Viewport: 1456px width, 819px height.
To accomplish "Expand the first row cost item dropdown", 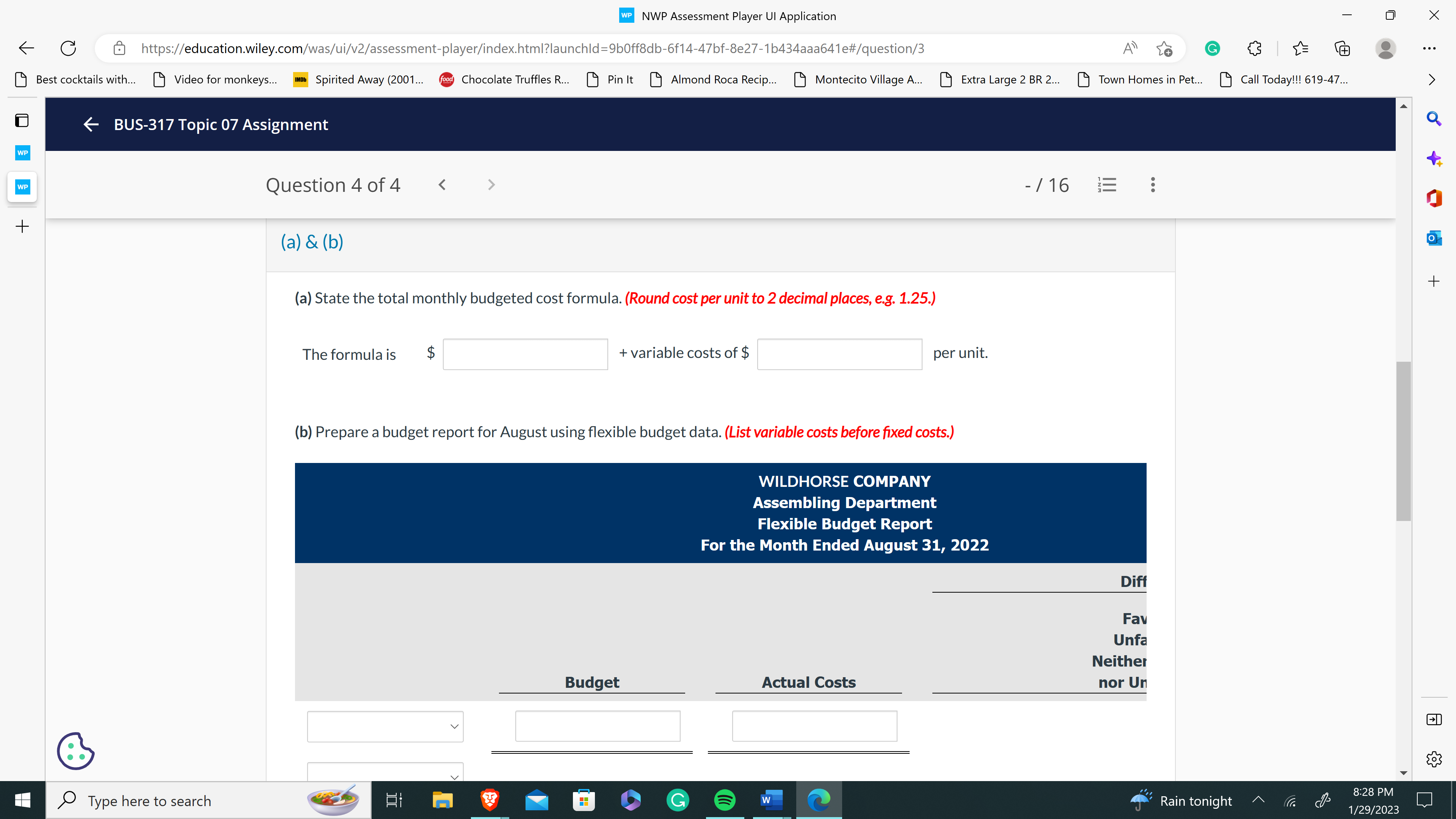I will pos(385,726).
